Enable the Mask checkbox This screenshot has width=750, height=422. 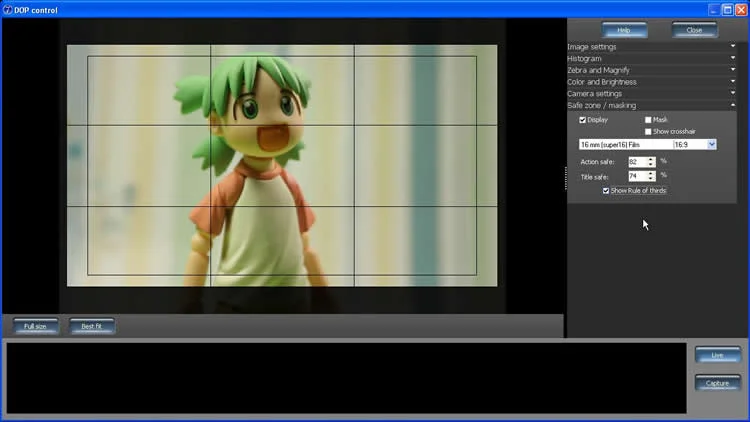[x=648, y=120]
